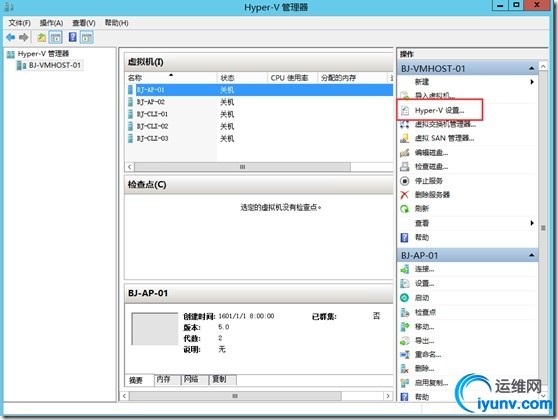Click the 停止服务 action
This screenshot has width=558, height=420.
point(429,181)
